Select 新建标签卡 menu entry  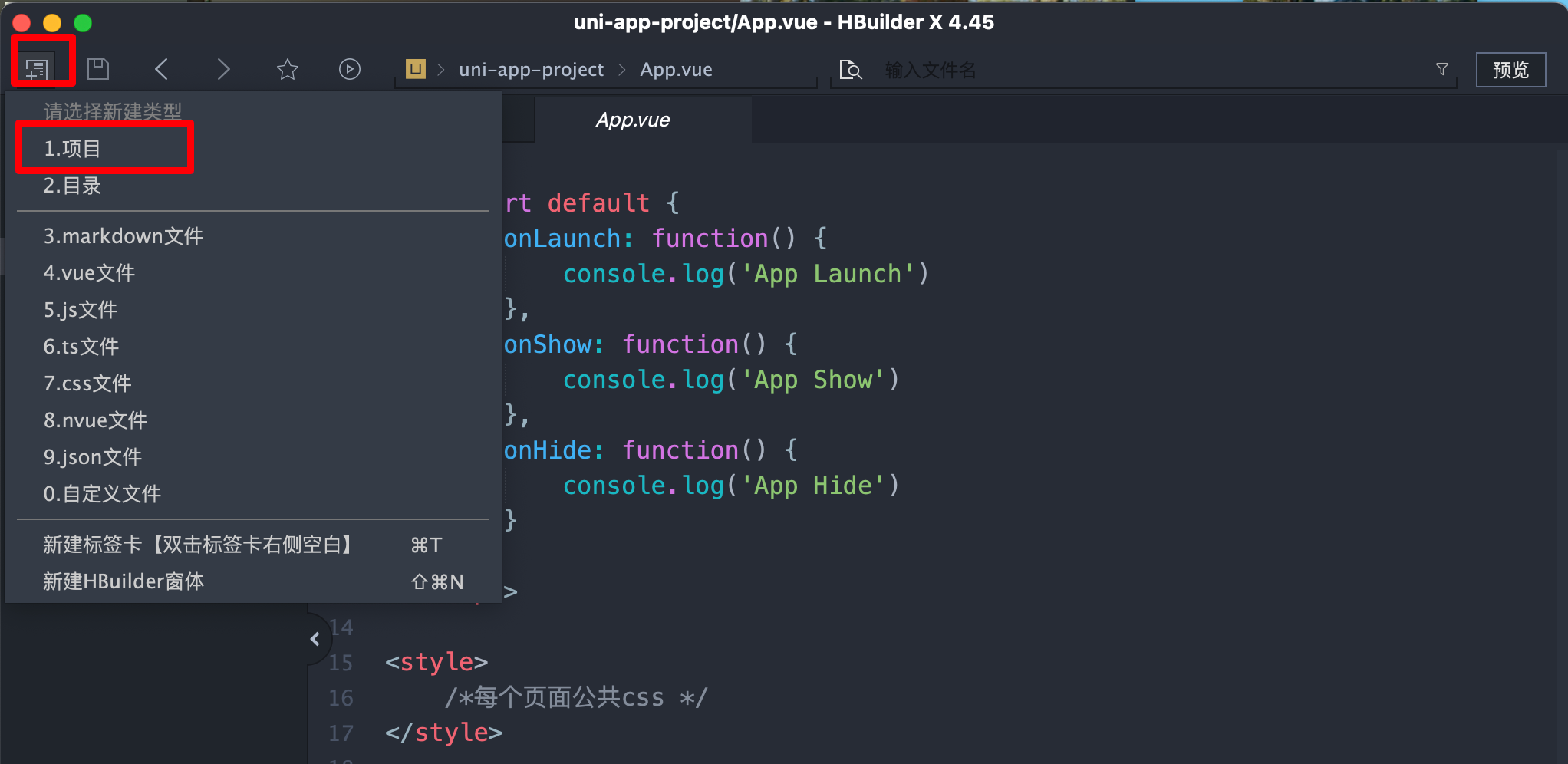(x=253, y=545)
